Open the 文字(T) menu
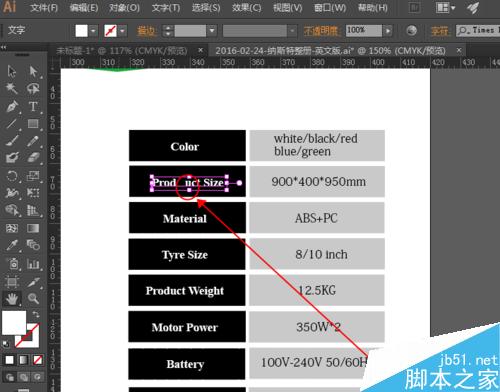500x392 pixels. [166, 8]
